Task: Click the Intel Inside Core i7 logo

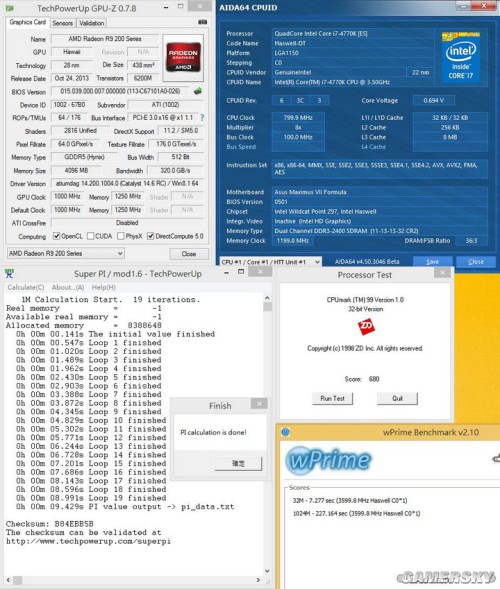Action: pyautogui.click(x=461, y=56)
